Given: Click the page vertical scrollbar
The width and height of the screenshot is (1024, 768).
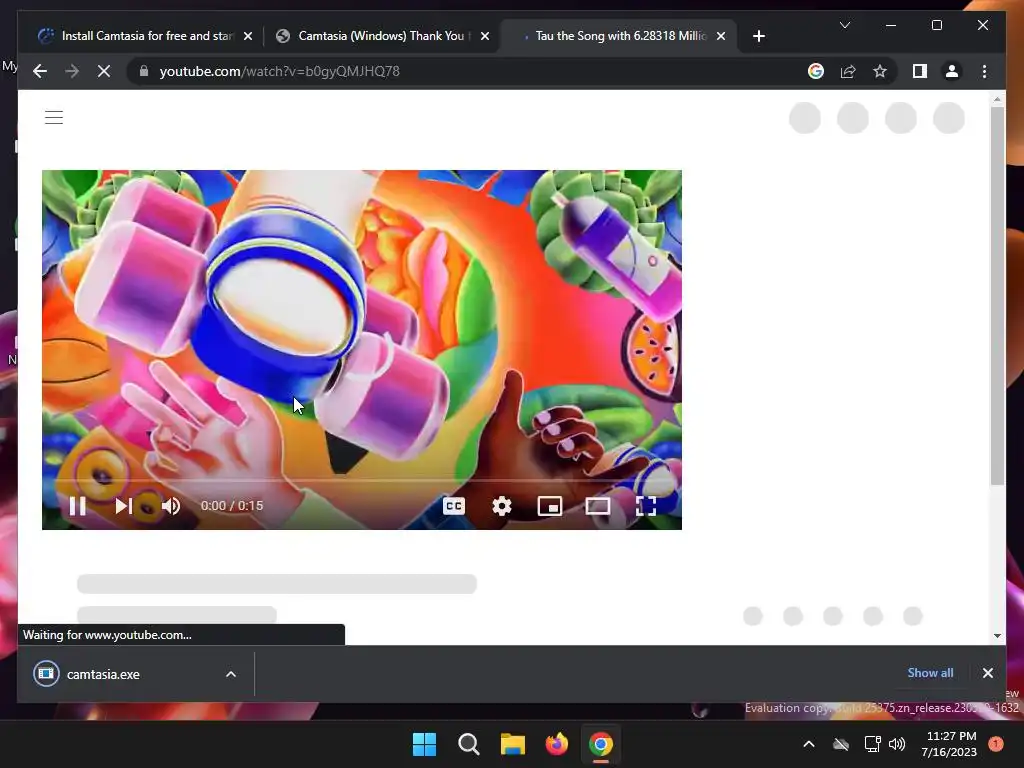Looking at the screenshot, I should (997, 295).
